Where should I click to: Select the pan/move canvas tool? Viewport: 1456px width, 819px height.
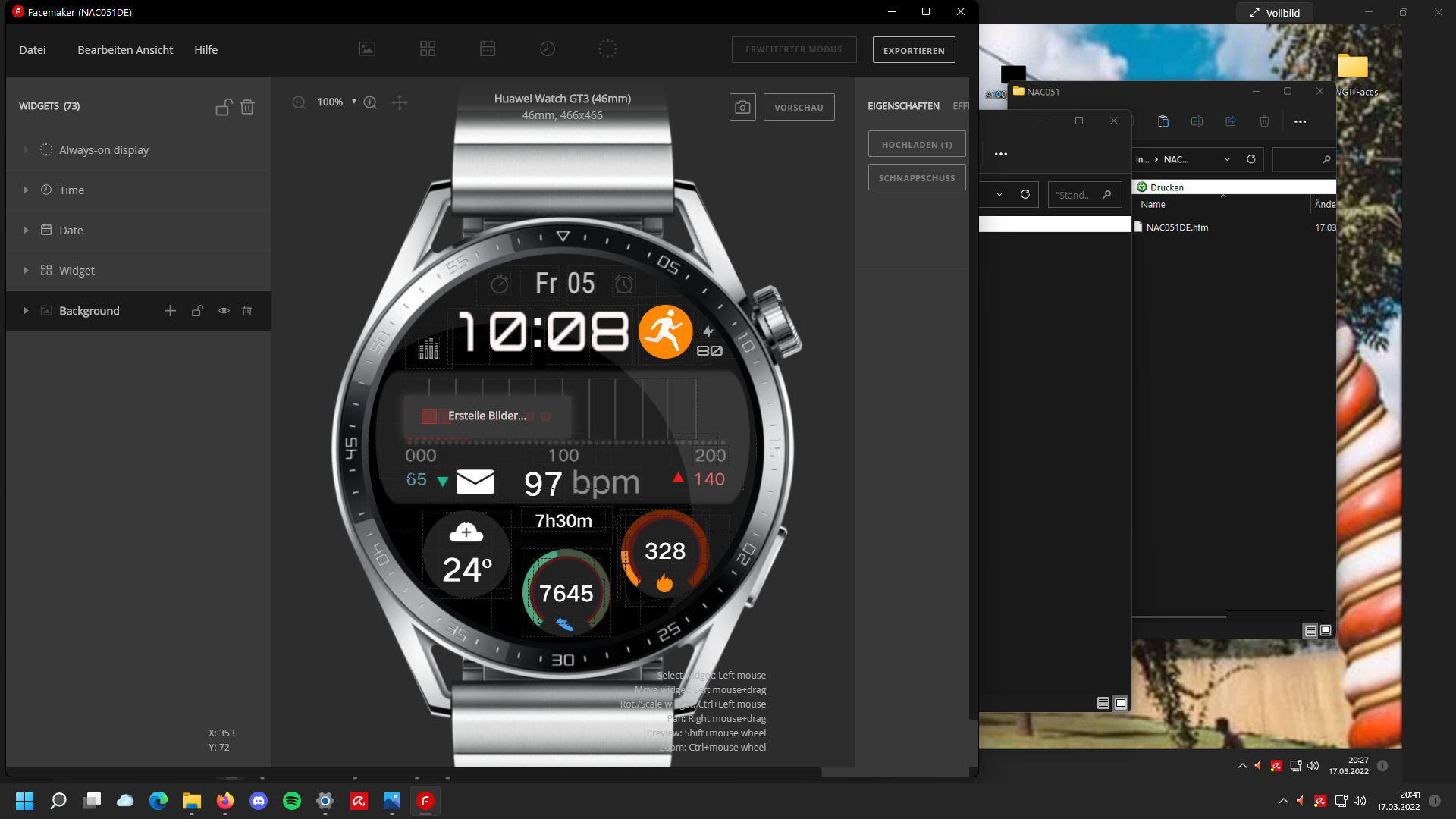400,102
